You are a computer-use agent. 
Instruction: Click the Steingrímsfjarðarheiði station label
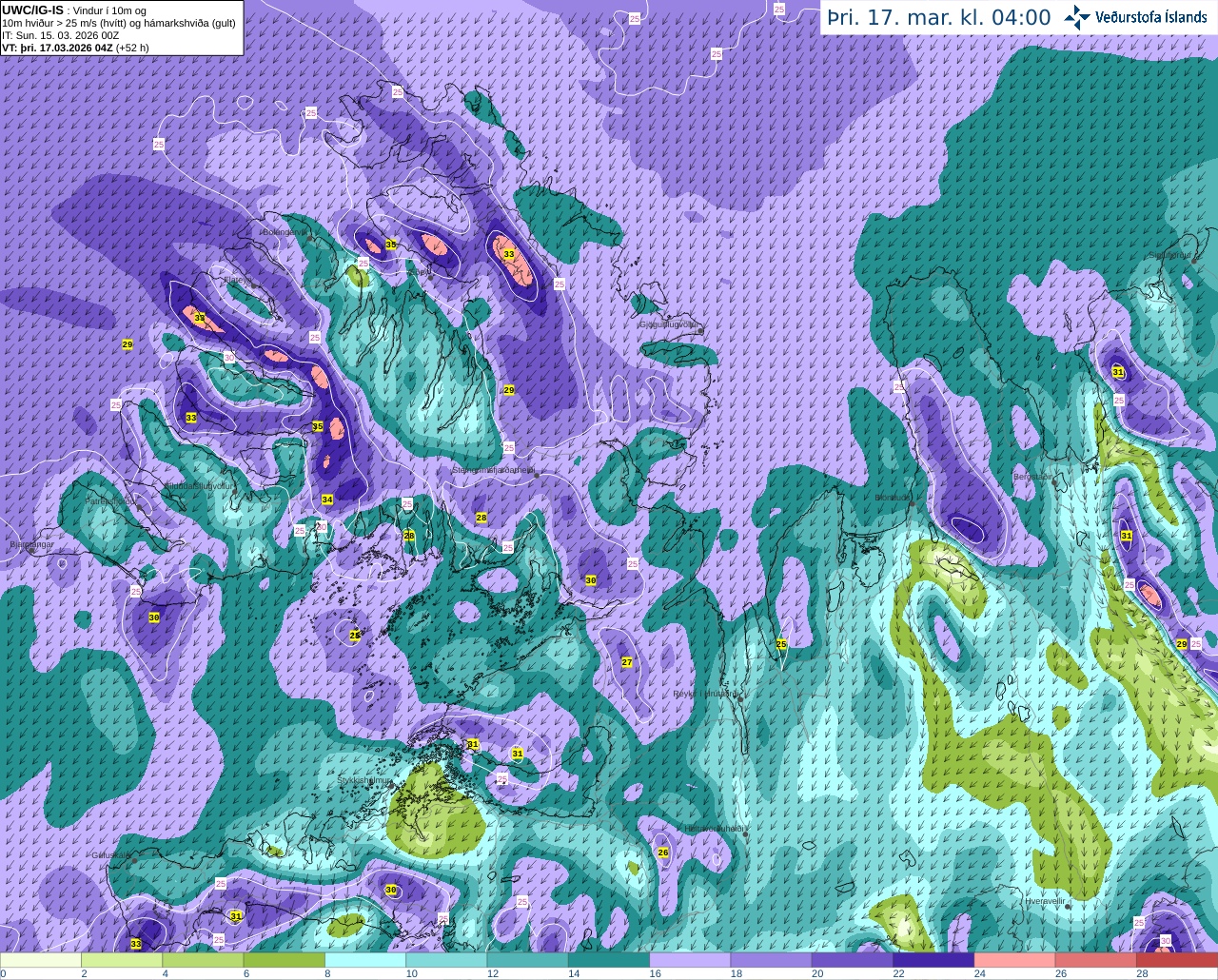[x=494, y=469]
